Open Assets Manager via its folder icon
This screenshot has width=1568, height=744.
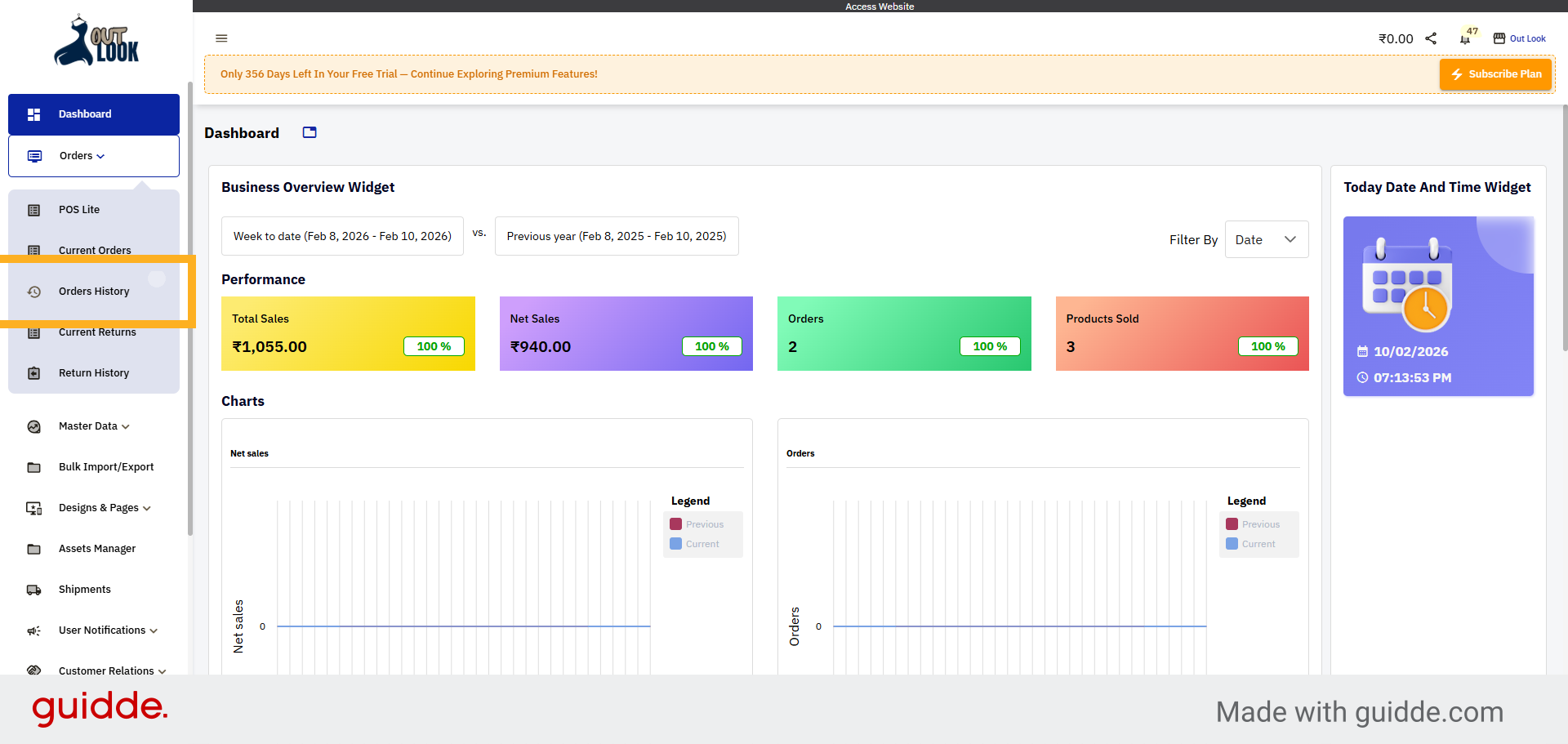pyautogui.click(x=33, y=548)
